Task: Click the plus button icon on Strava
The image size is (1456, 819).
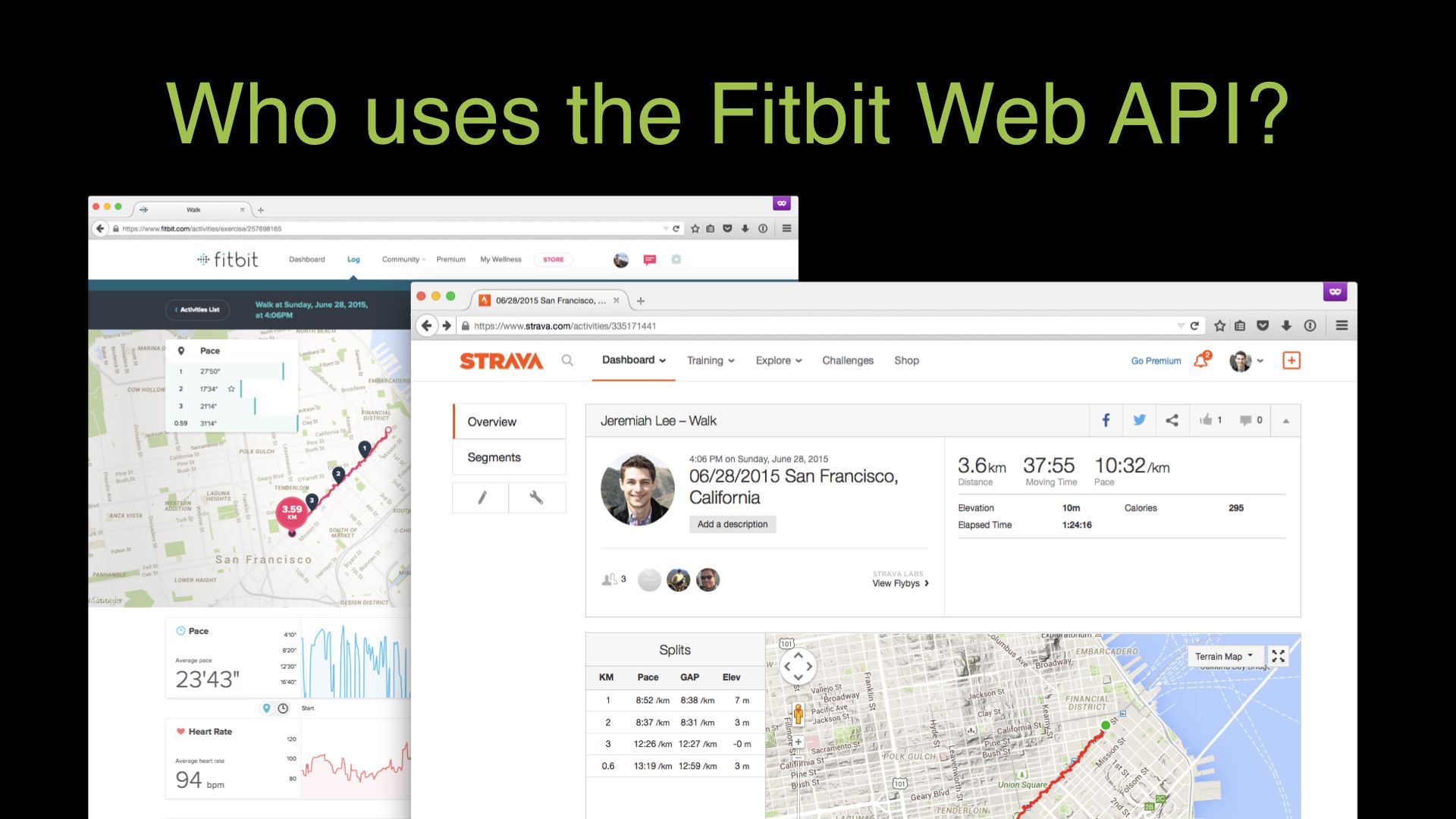Action: click(1291, 360)
